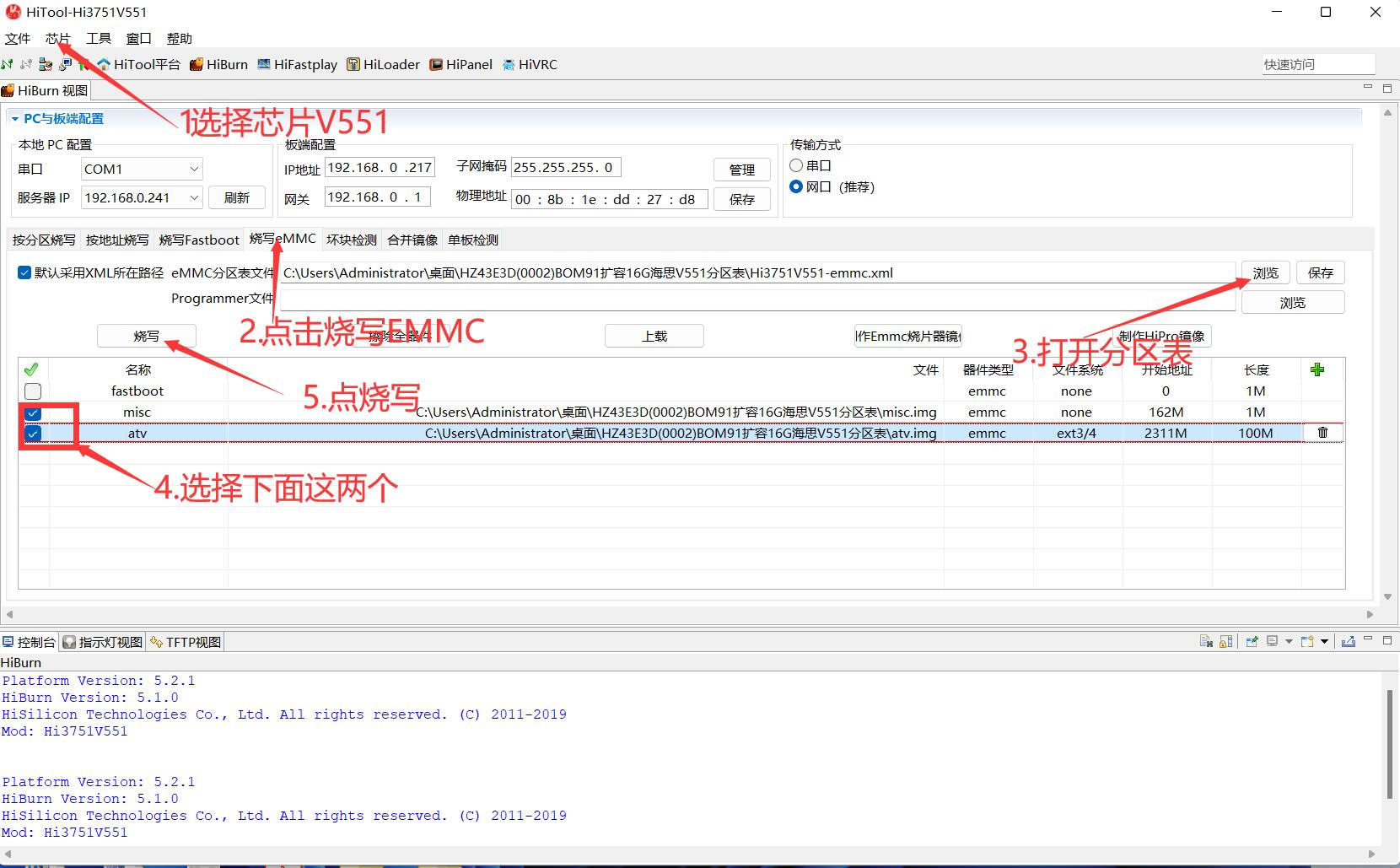Open the HiVRC tool
The height and width of the screenshot is (868, 1400).
pos(530,65)
